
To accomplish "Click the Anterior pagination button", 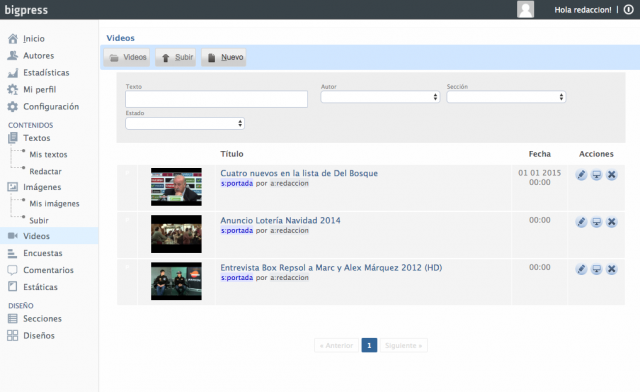I will pos(336,345).
